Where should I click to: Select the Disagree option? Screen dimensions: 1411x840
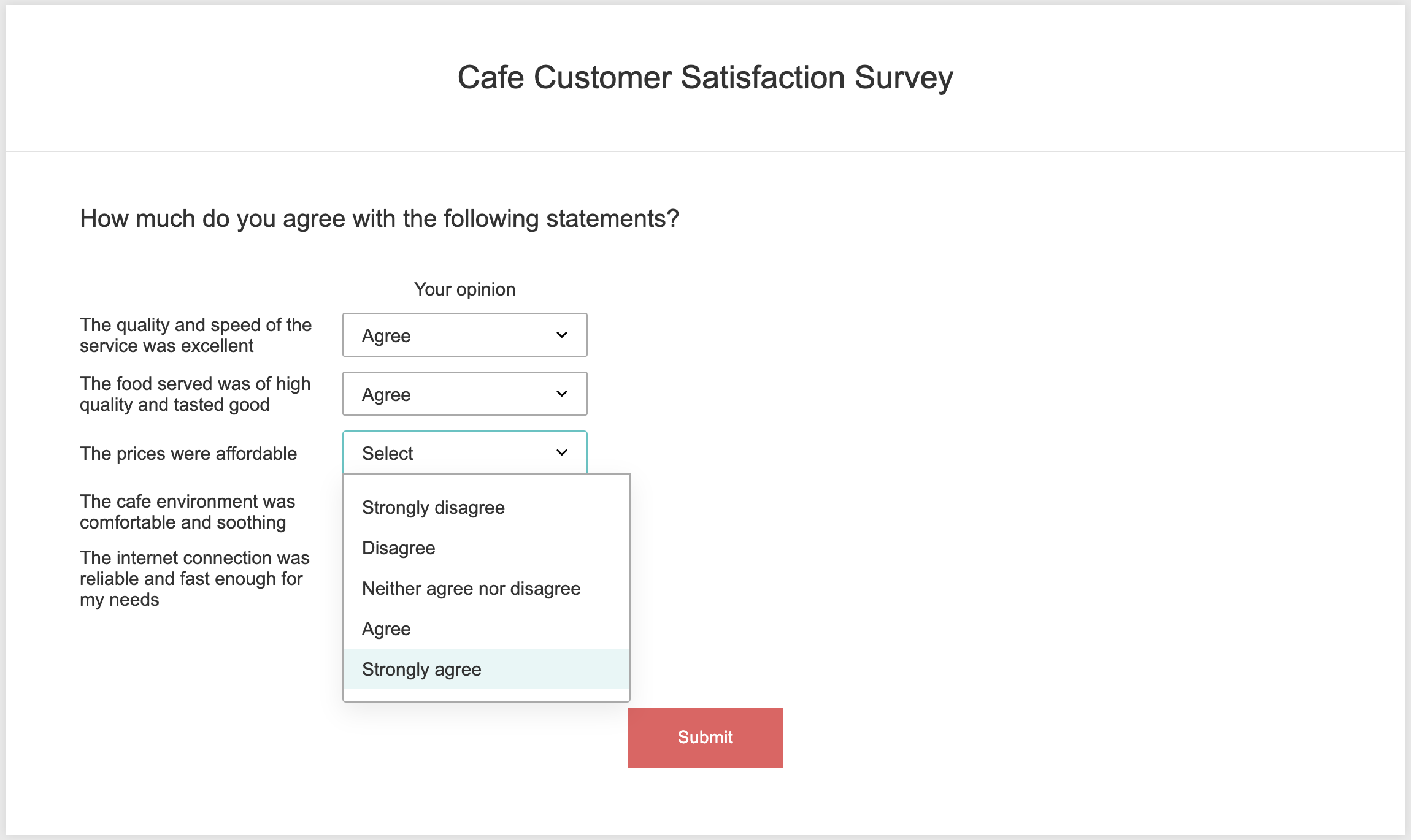click(399, 548)
